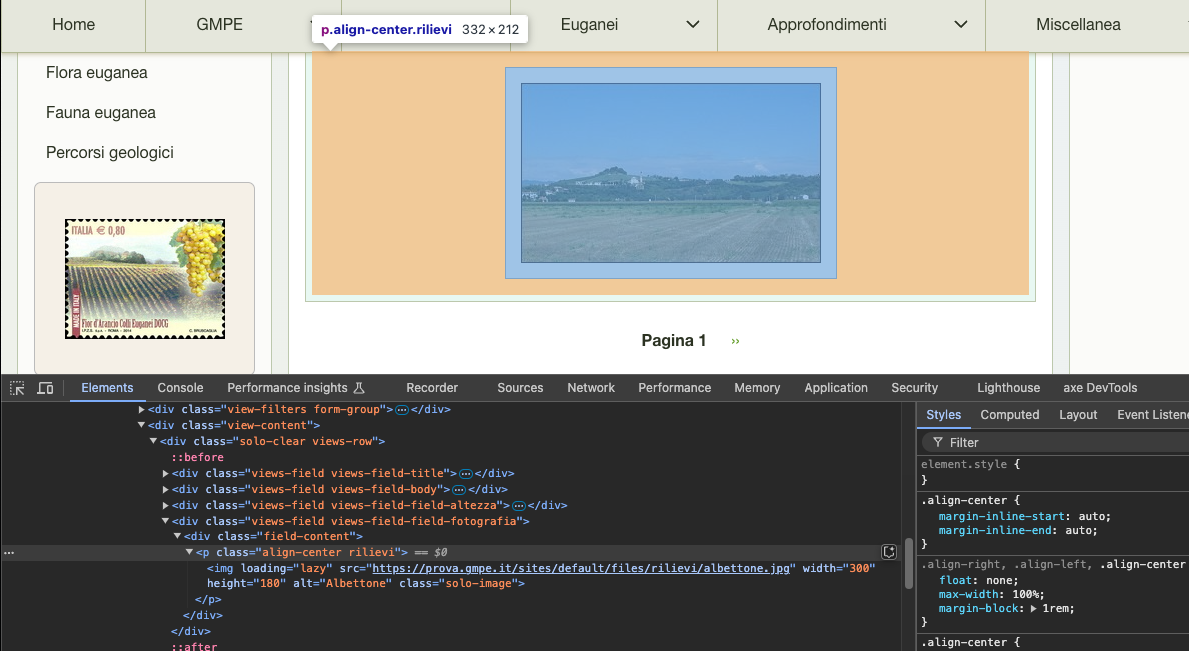Click the ellipsis badge in views-field-body div

[x=458, y=490]
